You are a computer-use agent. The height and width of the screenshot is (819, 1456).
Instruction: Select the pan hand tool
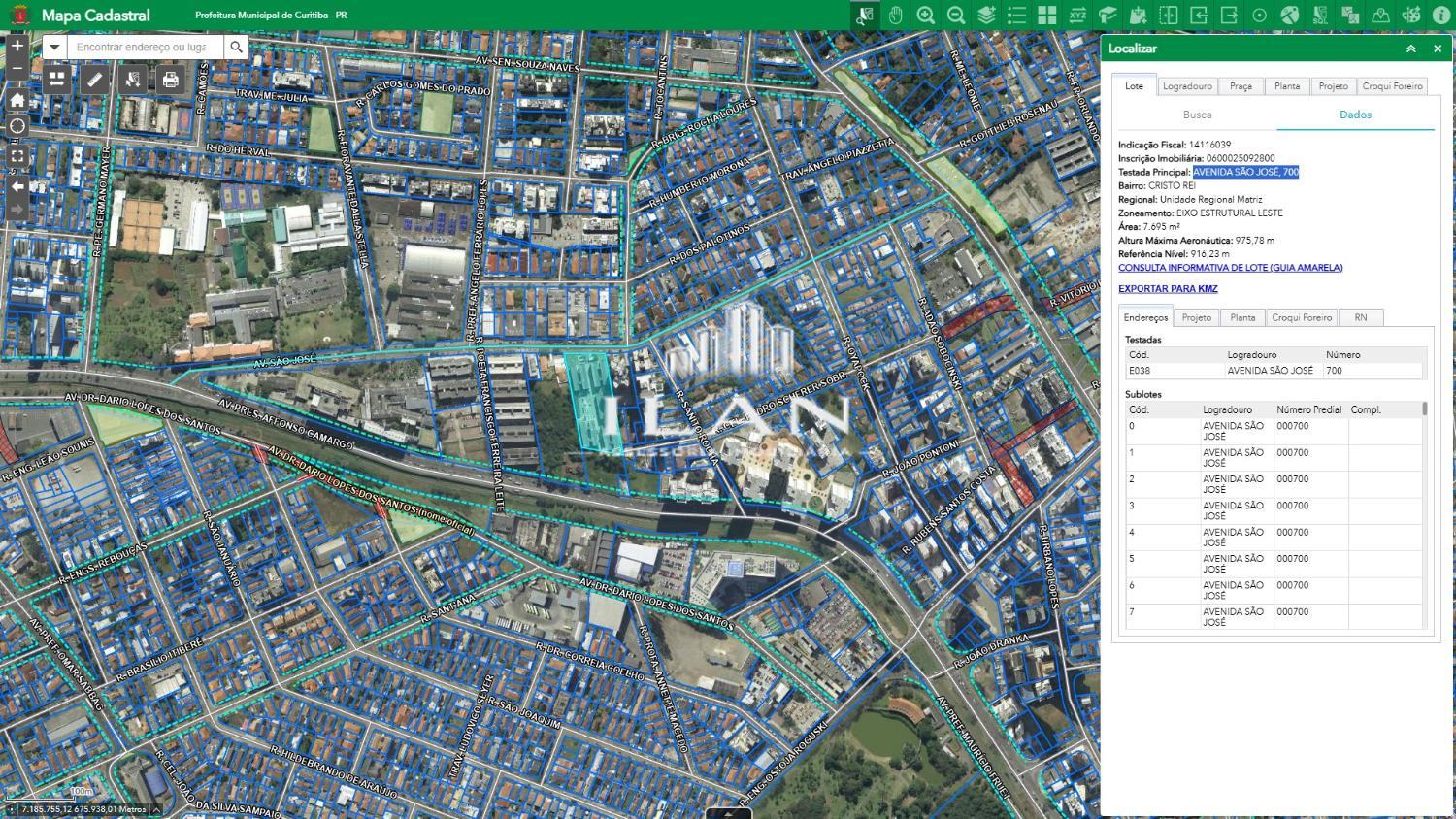[x=895, y=16]
